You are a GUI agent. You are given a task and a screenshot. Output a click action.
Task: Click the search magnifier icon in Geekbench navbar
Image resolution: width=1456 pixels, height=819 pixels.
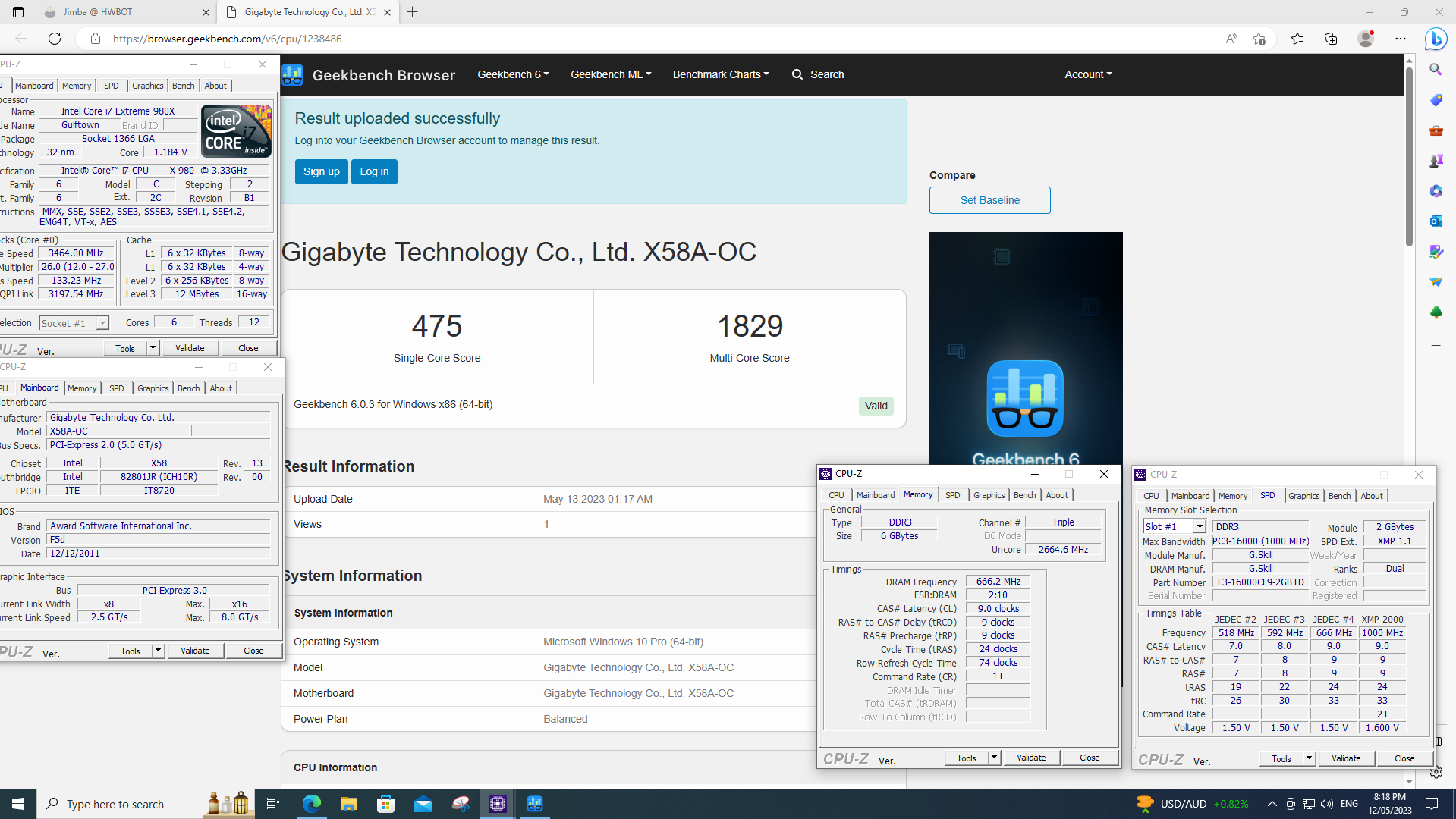click(797, 74)
